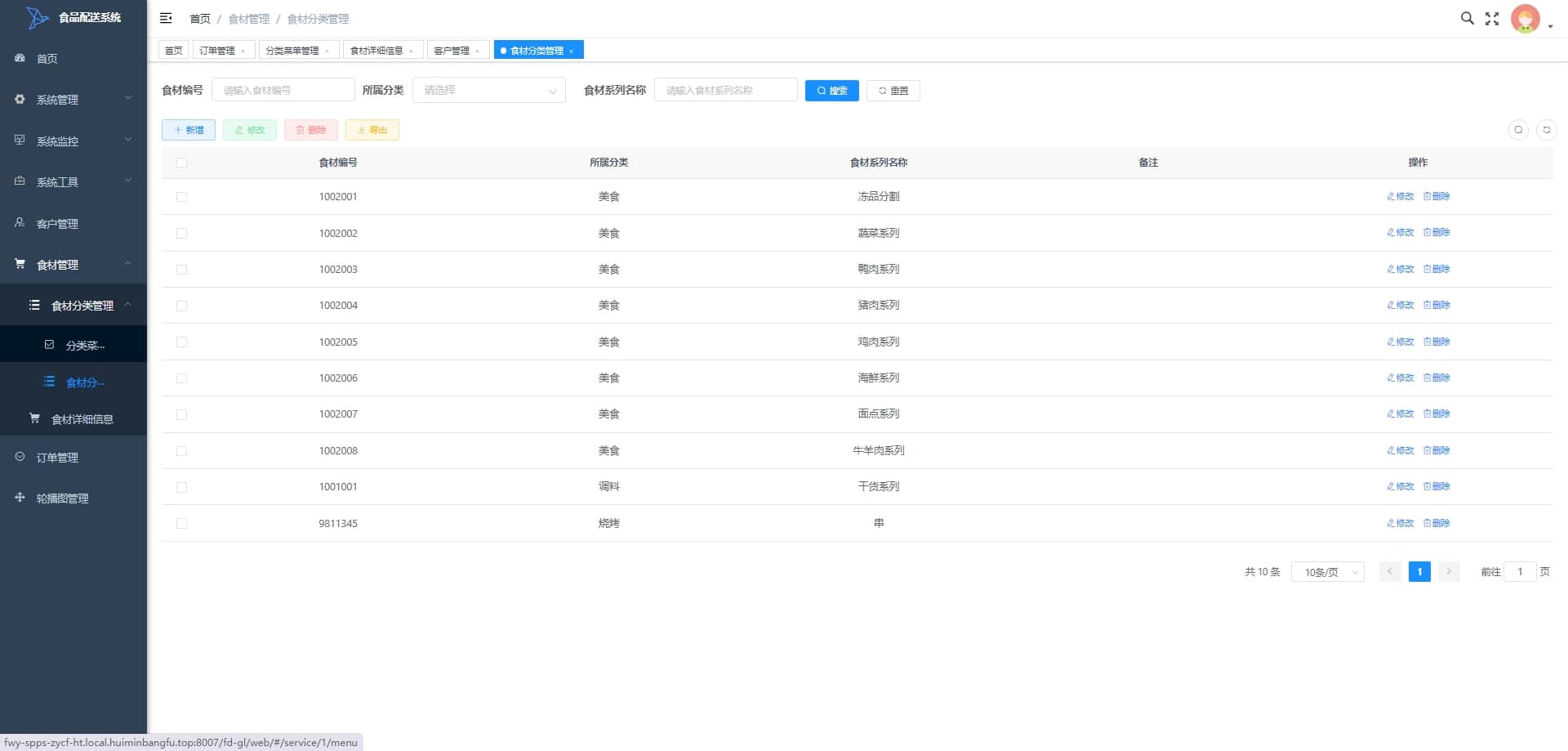Go to the next page arrow
The width and height of the screenshot is (1568, 751).
1449,572
